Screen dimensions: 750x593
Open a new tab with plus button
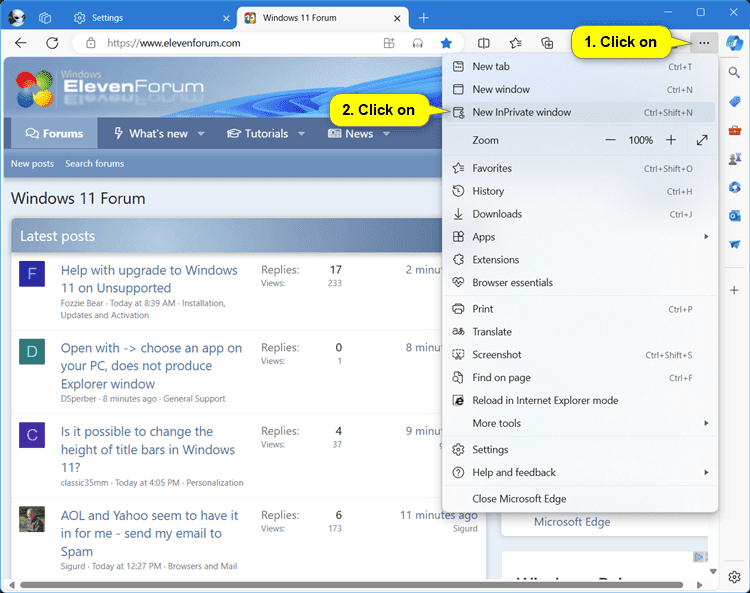pyautogui.click(x=423, y=18)
